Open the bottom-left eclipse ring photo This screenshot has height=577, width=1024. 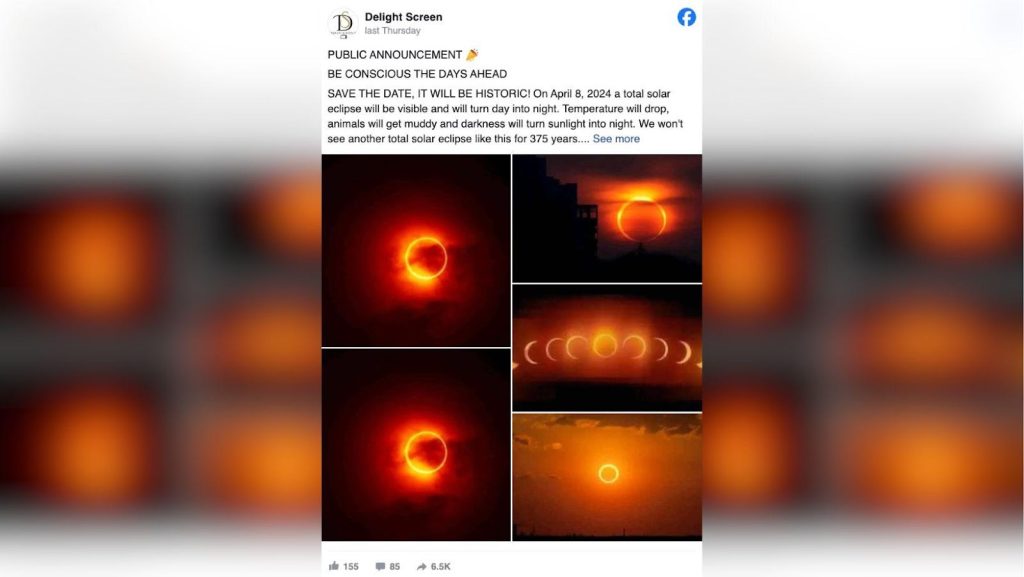point(416,445)
